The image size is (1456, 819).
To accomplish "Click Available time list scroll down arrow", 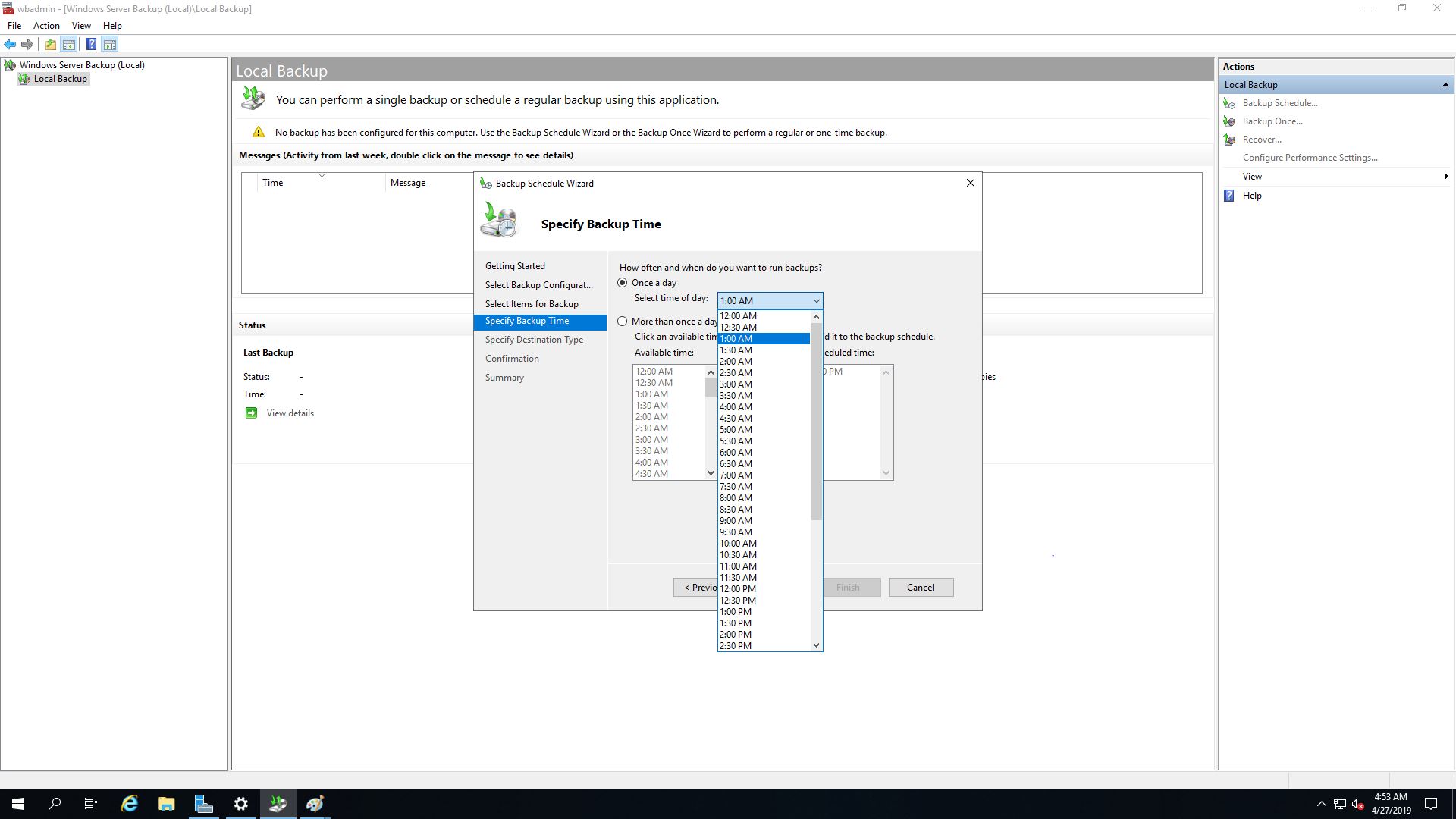I will 711,473.
